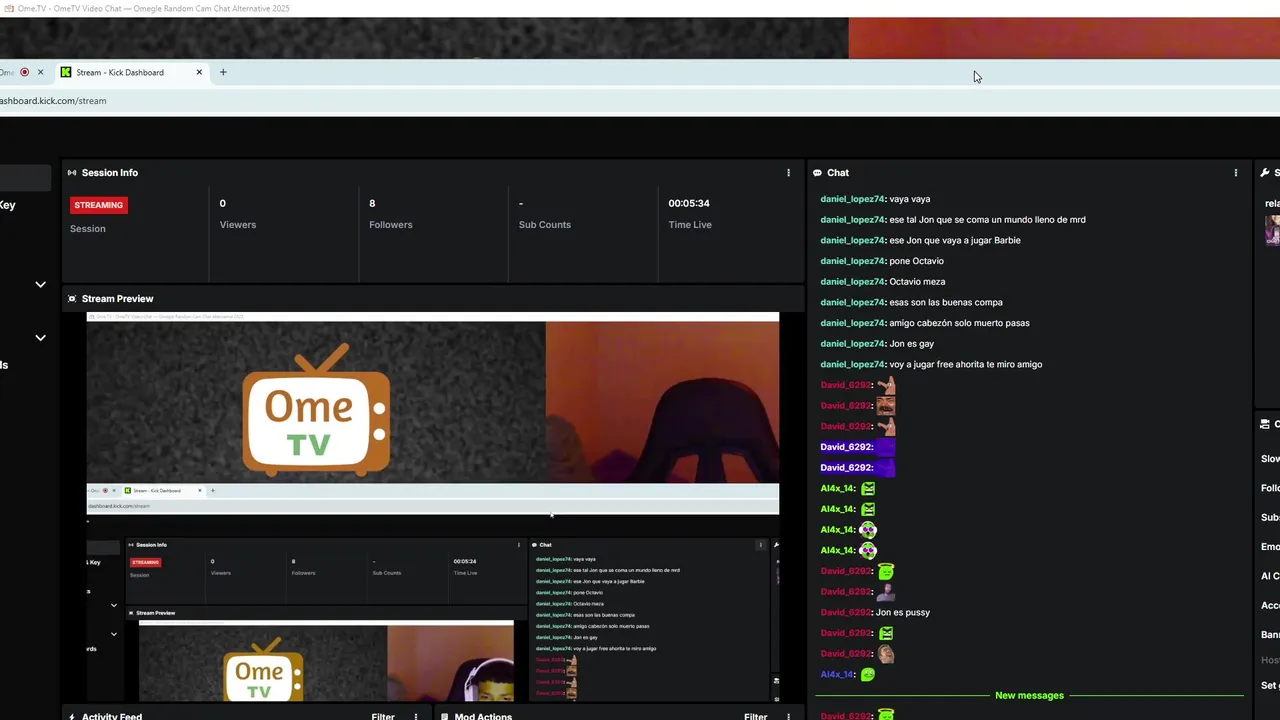1280x720 pixels.
Task: Click the Session Info panel title
Action: tap(110, 173)
